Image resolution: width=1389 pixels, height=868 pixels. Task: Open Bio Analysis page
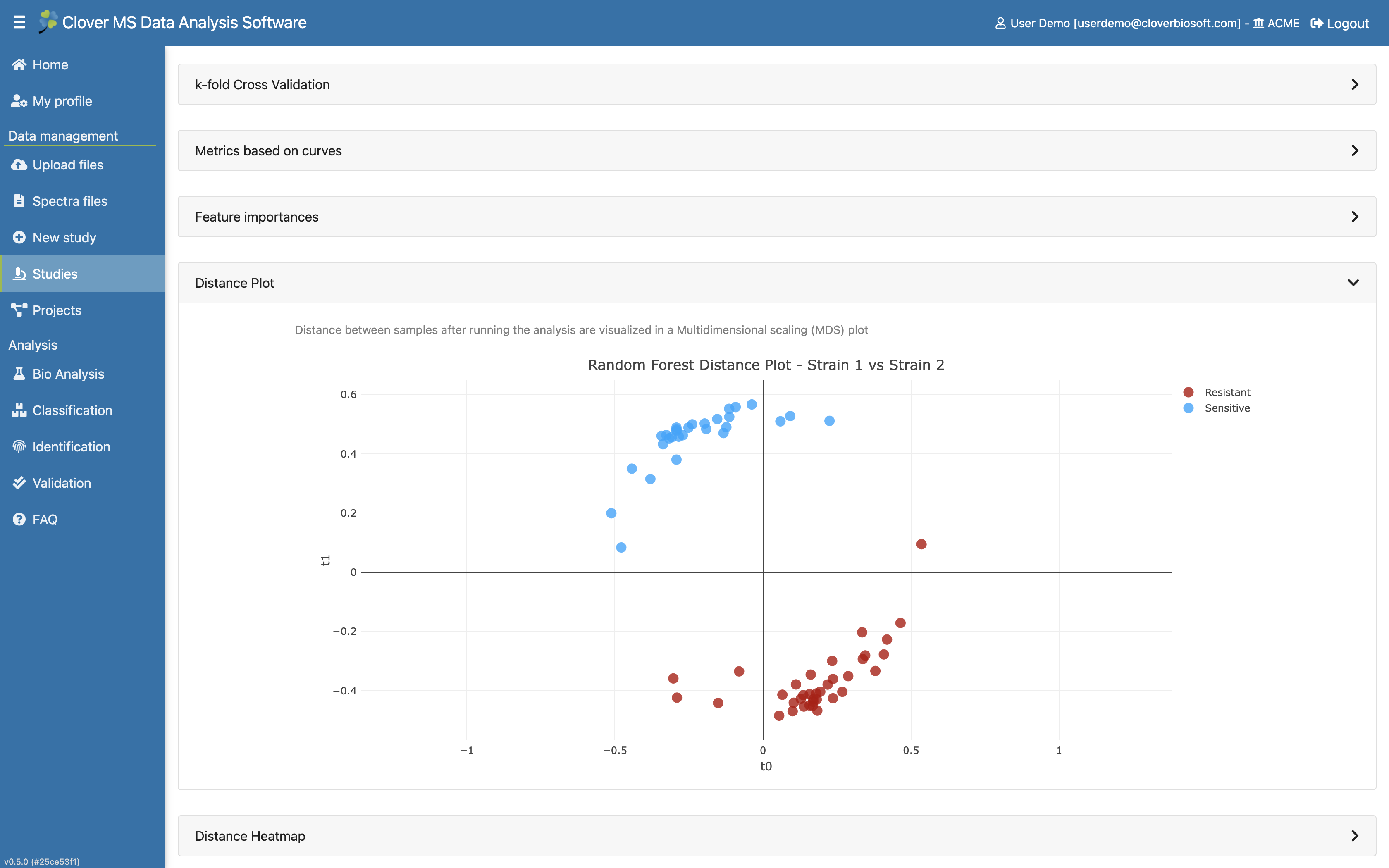(83, 374)
